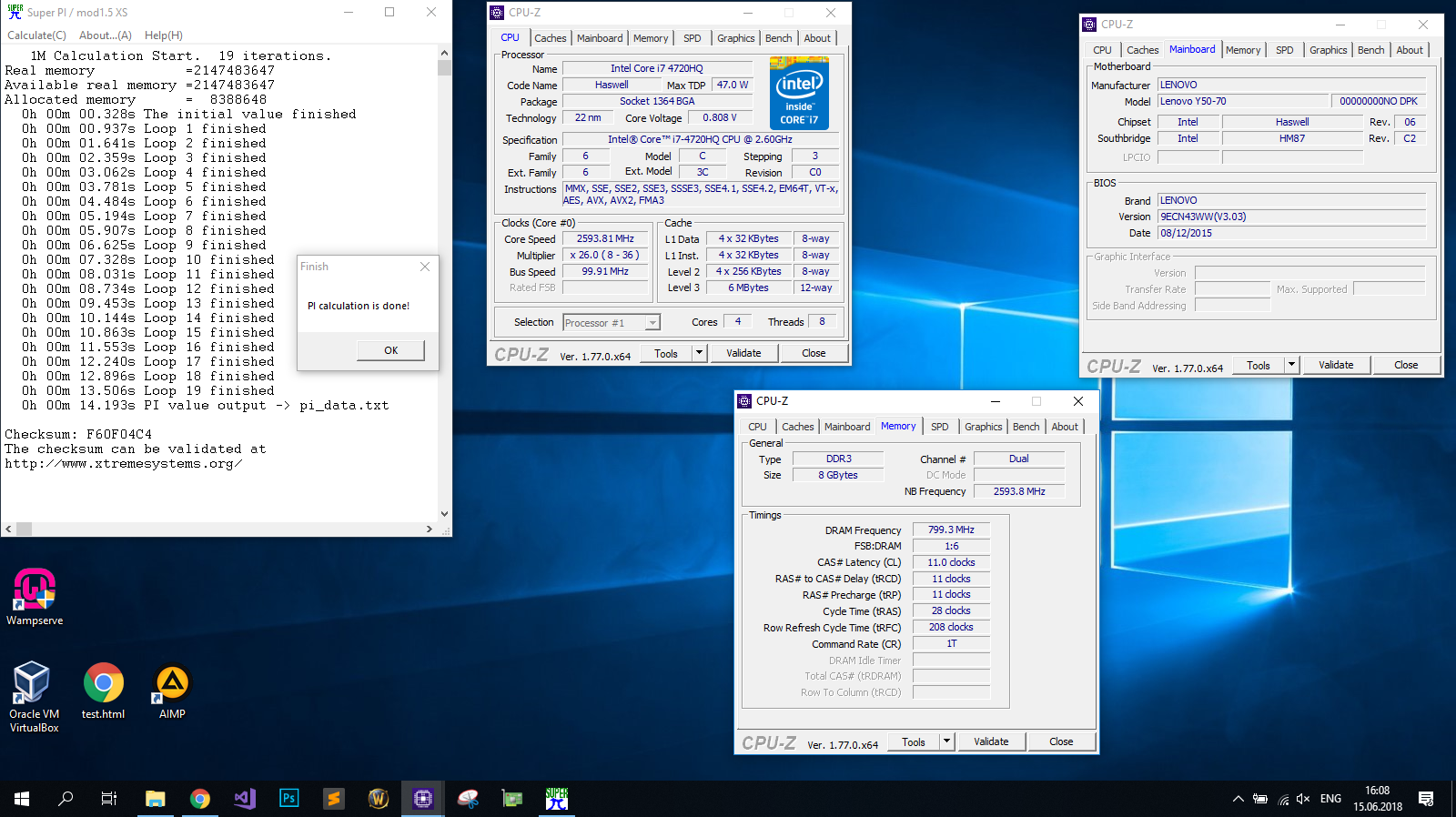Switch to CPU-Z taskbar icon

422,799
